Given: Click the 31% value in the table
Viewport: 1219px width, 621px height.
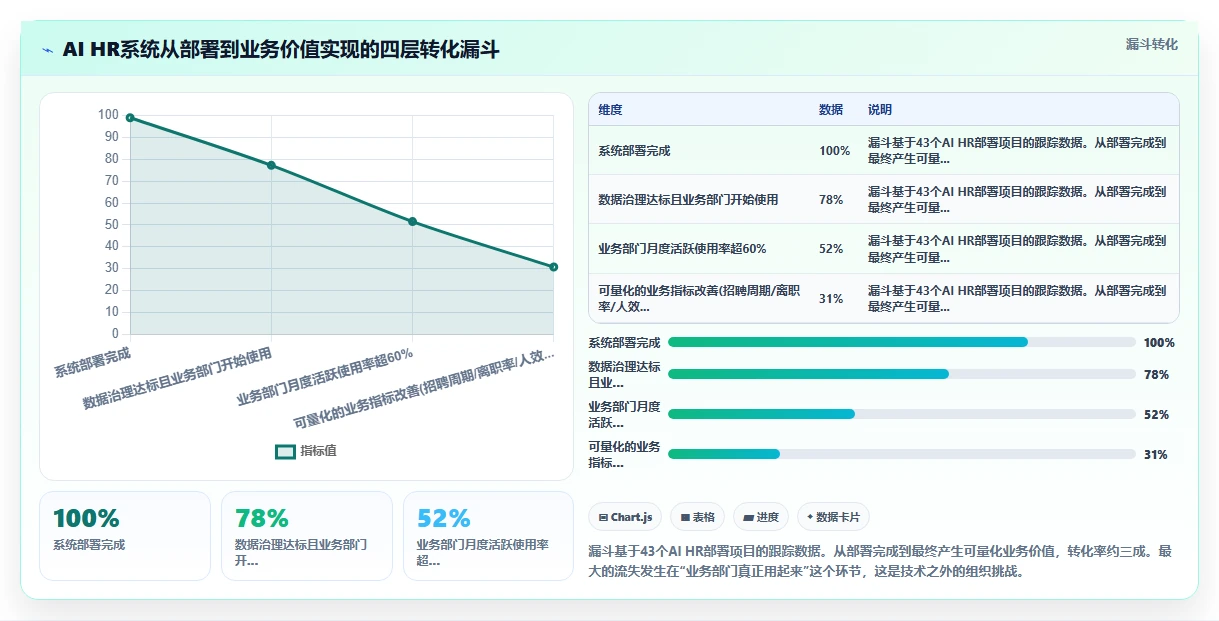Looking at the screenshot, I should [830, 298].
